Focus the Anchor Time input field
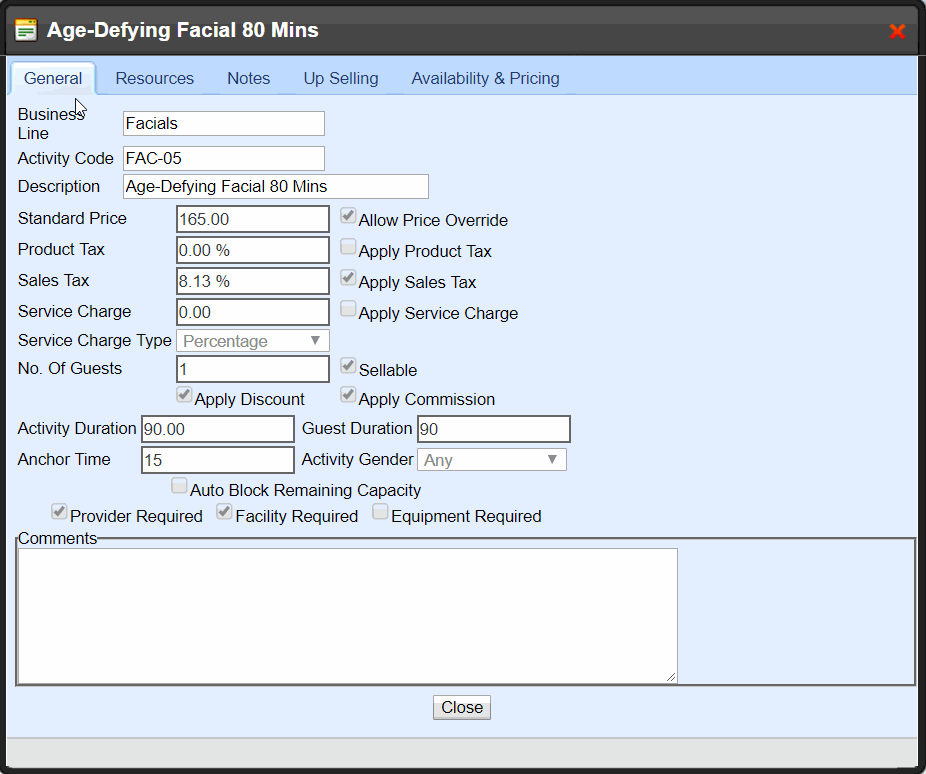 [217, 460]
